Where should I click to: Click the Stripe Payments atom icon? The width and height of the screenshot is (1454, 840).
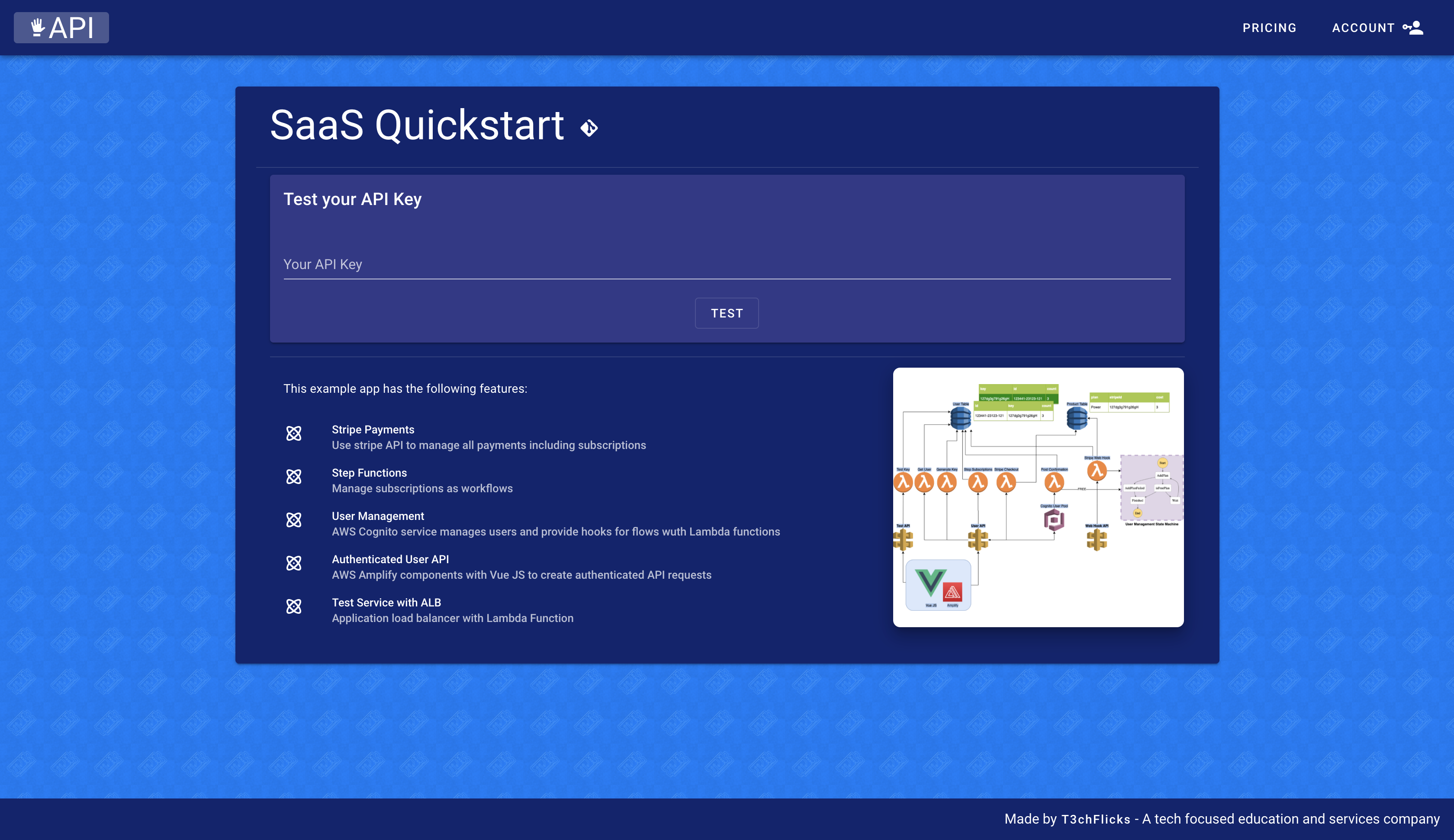(x=294, y=433)
